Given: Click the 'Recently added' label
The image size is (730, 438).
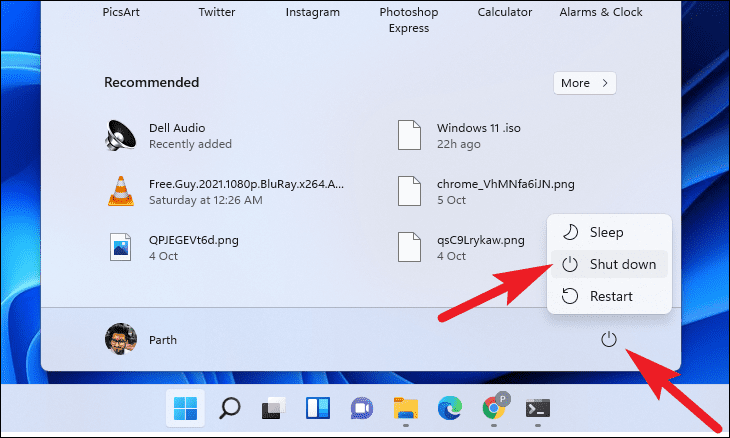Looking at the screenshot, I should click(x=190, y=144).
